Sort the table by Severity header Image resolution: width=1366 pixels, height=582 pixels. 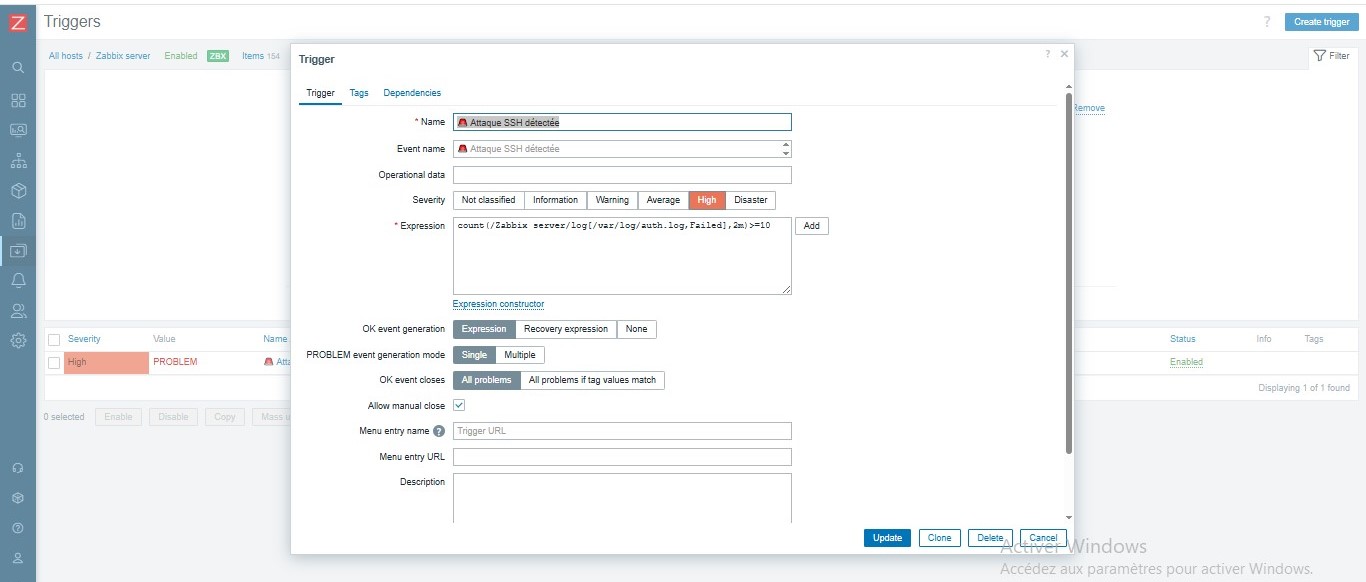tap(84, 339)
